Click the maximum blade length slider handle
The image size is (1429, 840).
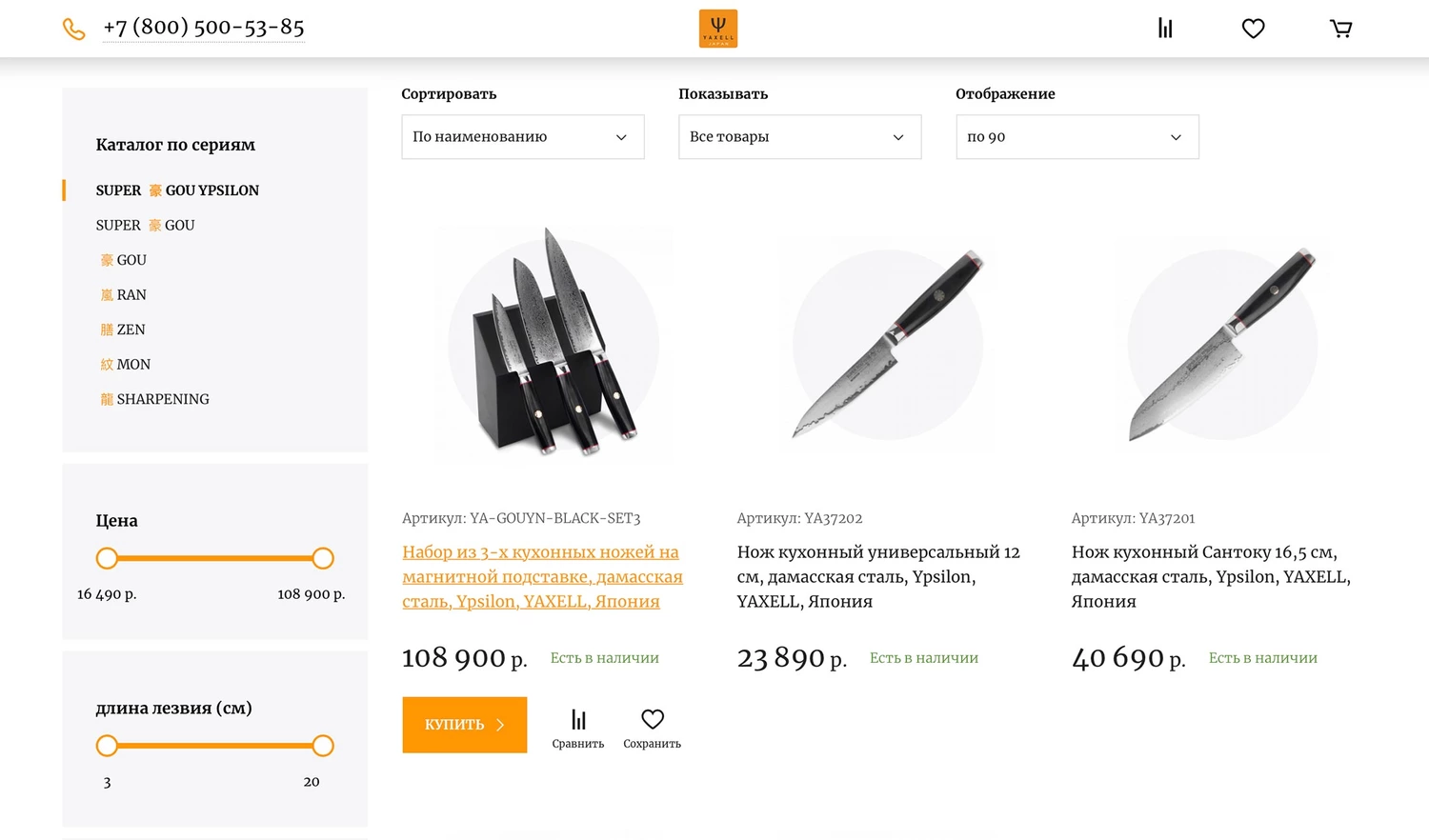pyautogui.click(x=323, y=746)
